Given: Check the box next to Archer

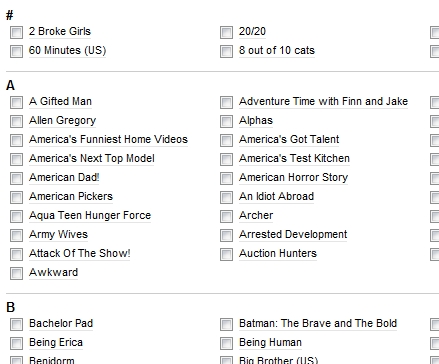Looking at the screenshot, I should point(226,217).
